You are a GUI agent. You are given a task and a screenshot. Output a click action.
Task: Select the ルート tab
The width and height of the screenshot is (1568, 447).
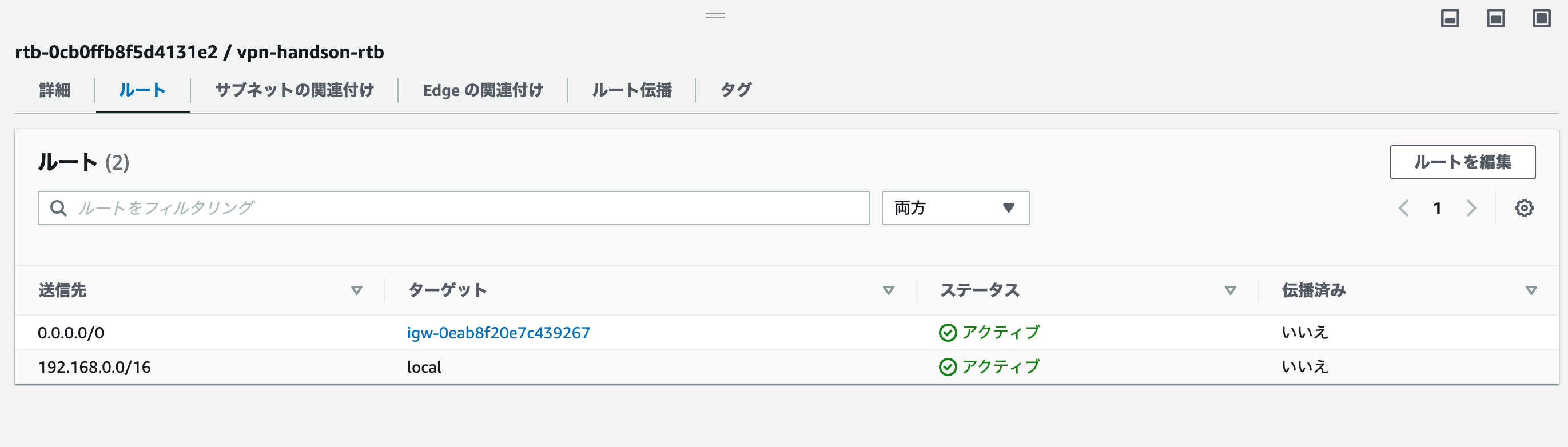pyautogui.click(x=142, y=90)
